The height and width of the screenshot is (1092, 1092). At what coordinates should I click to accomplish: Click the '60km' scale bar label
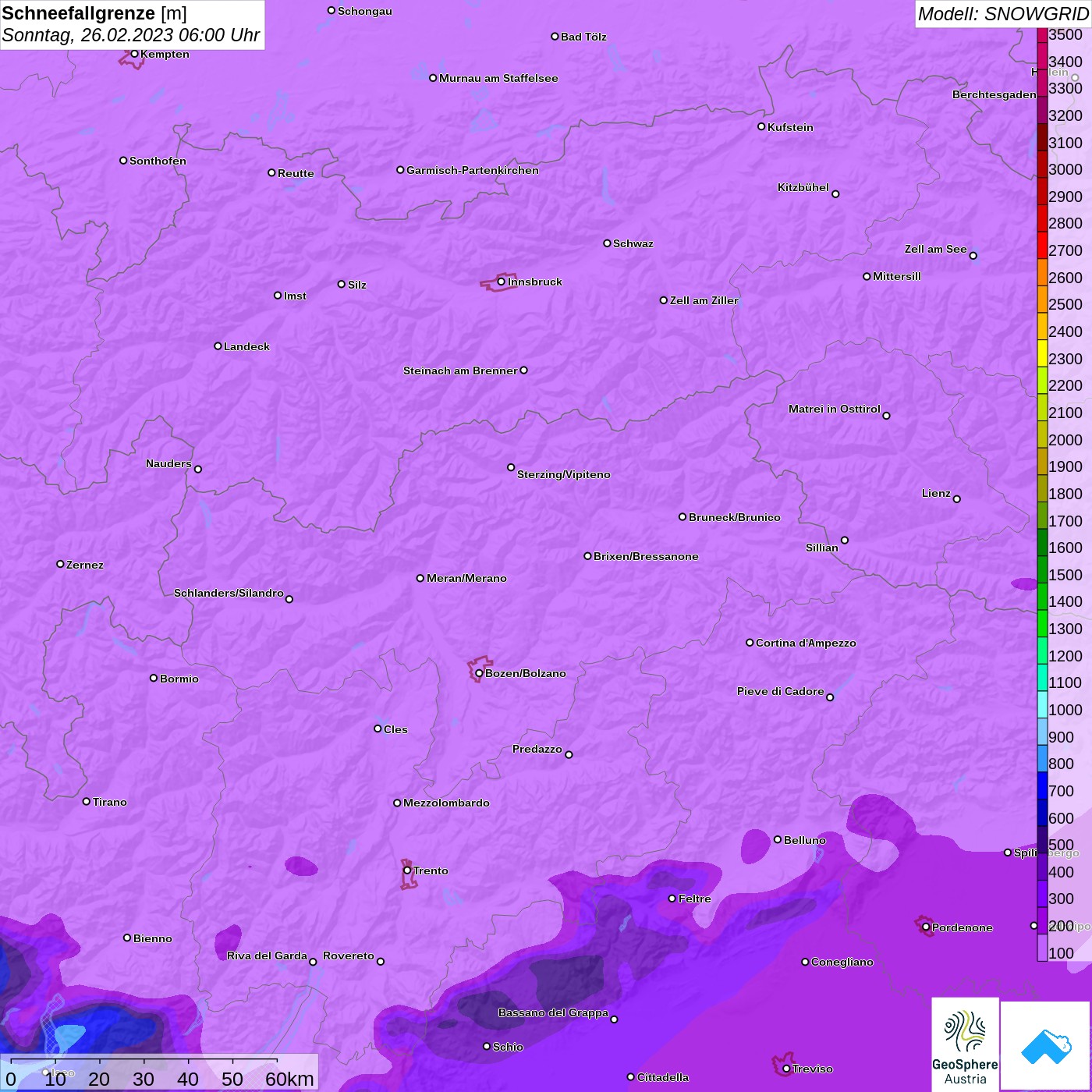pyautogui.click(x=289, y=1079)
